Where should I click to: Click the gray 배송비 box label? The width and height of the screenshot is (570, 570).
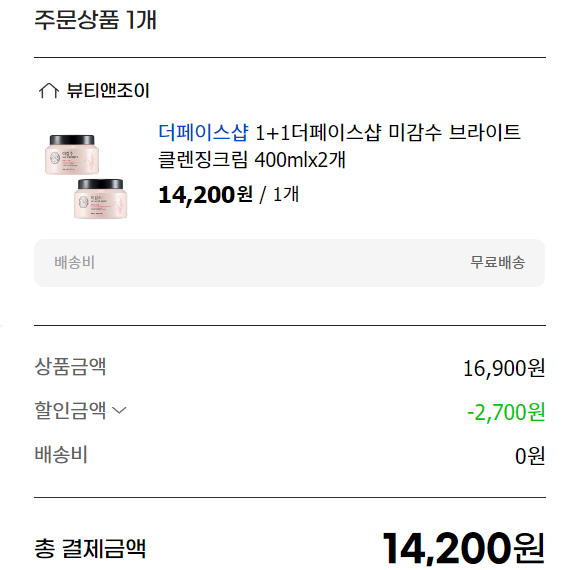(75, 262)
